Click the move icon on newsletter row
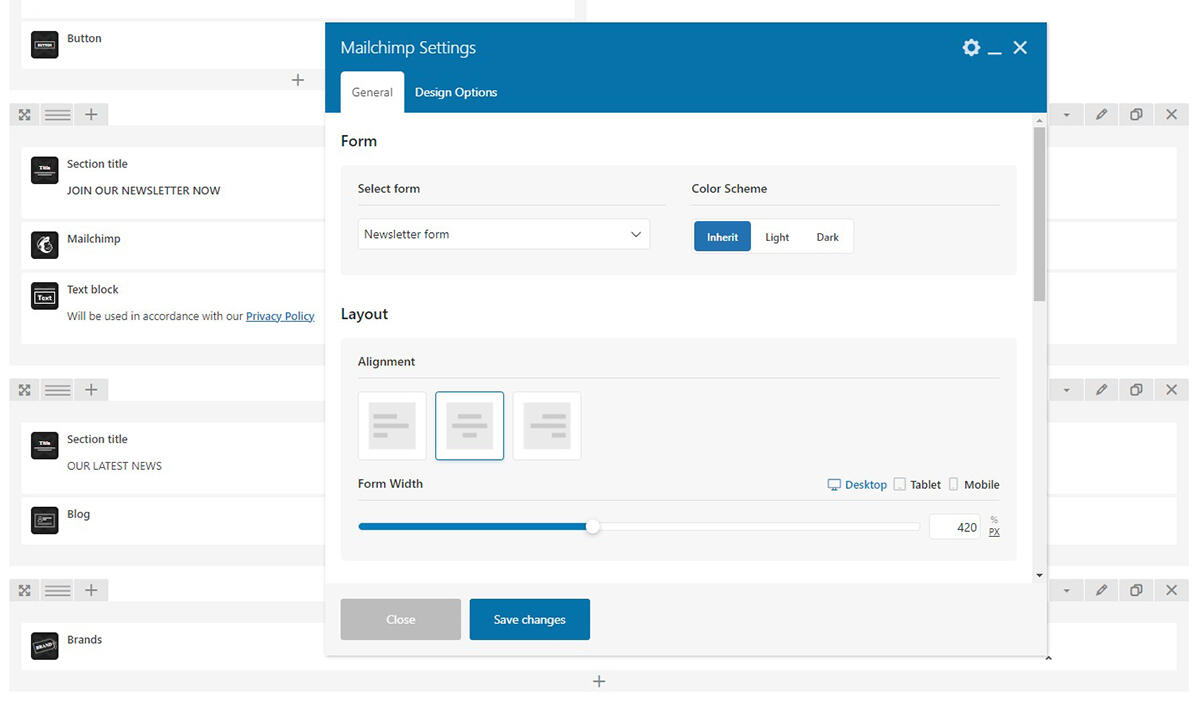The width and height of the screenshot is (1200, 702). coord(24,115)
